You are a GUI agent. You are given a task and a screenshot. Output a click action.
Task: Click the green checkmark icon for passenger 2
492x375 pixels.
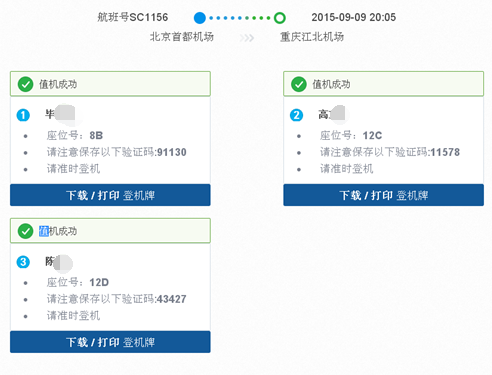299,84
